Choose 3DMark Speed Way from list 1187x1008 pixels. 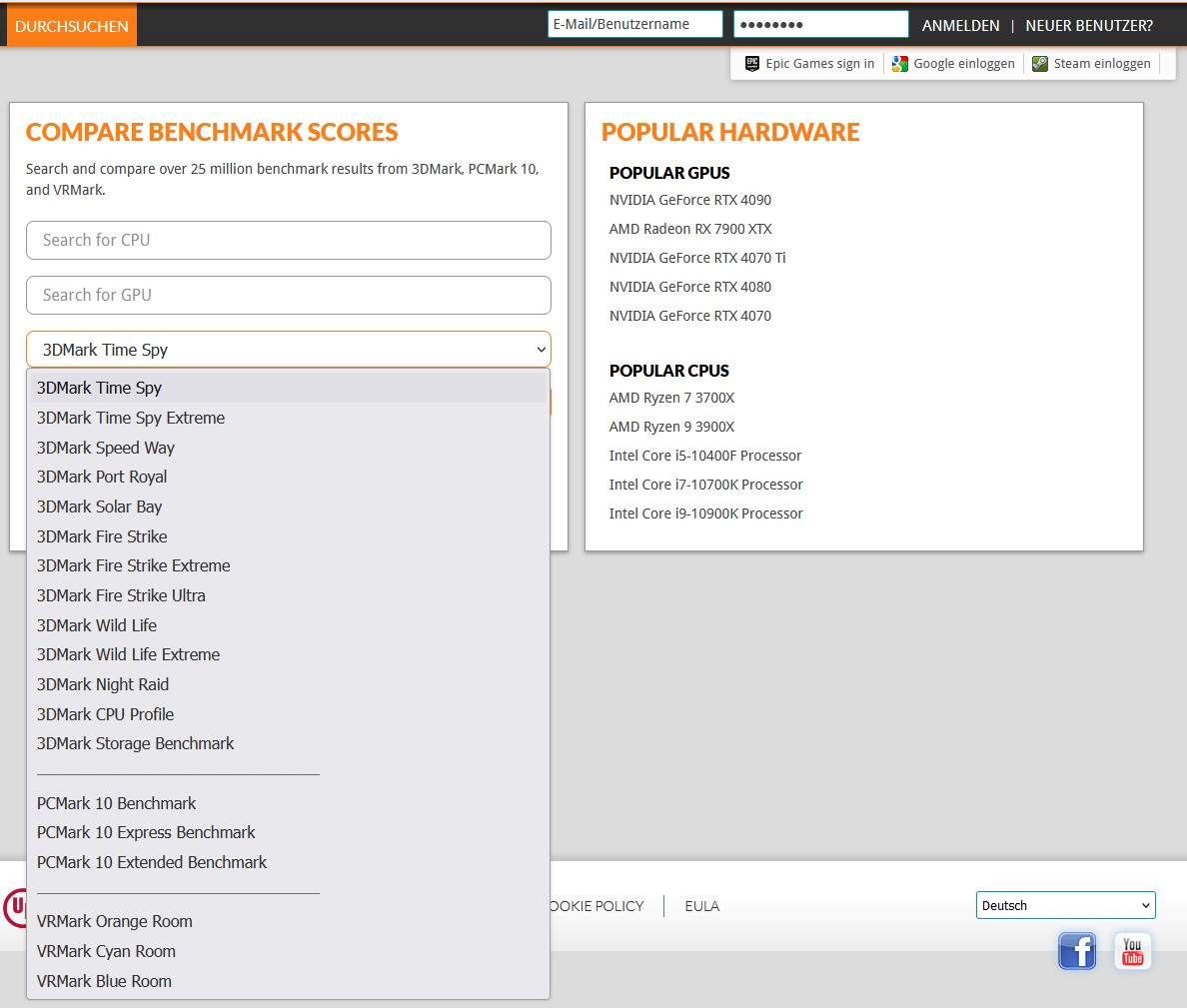point(289,448)
